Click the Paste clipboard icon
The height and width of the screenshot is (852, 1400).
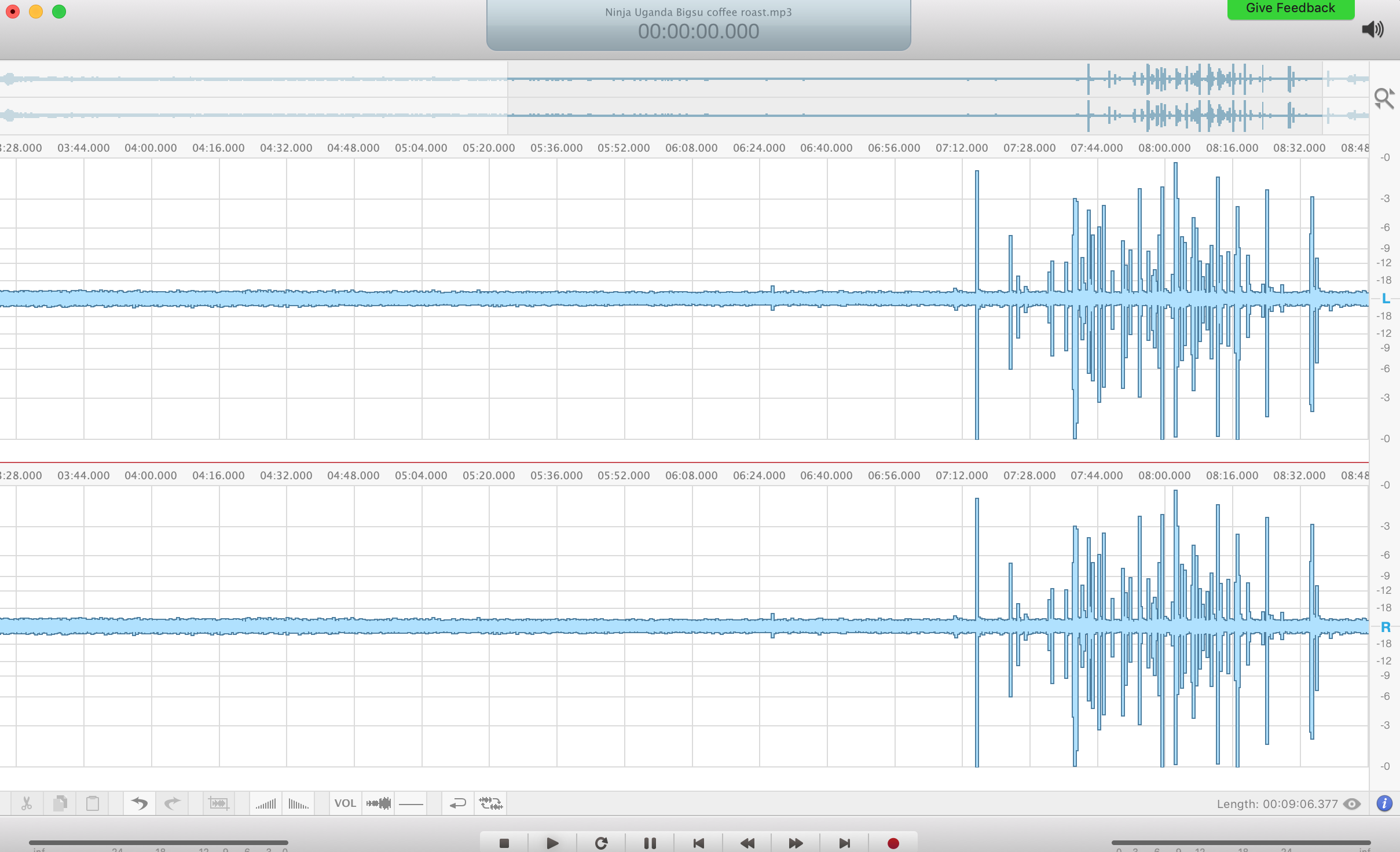pyautogui.click(x=93, y=803)
